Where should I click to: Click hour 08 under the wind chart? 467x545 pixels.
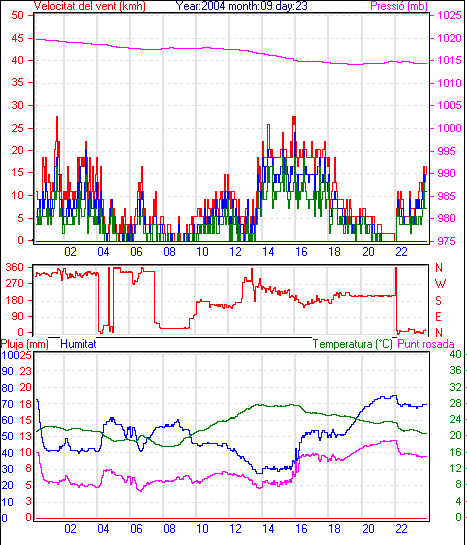tap(170, 252)
